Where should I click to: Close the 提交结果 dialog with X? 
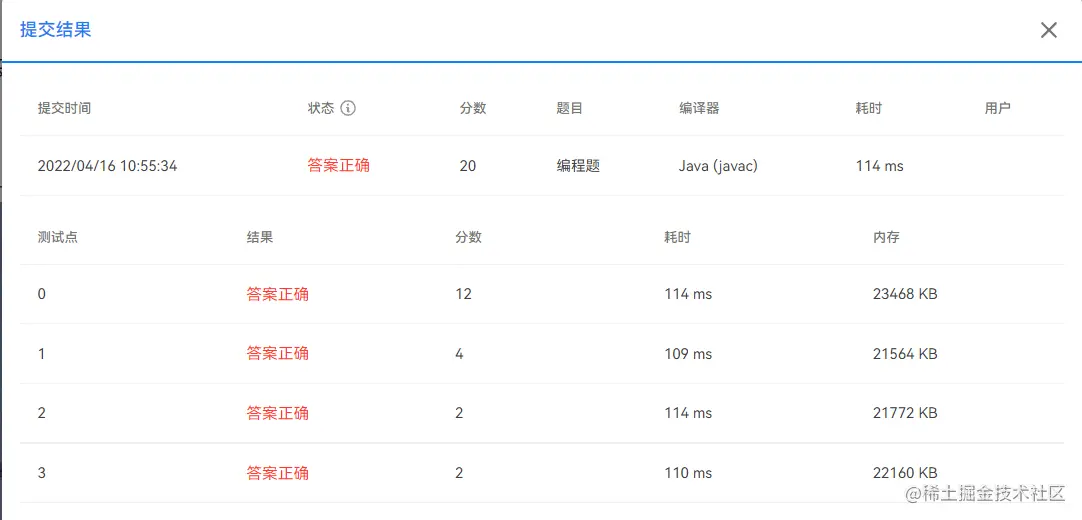[x=1048, y=30]
